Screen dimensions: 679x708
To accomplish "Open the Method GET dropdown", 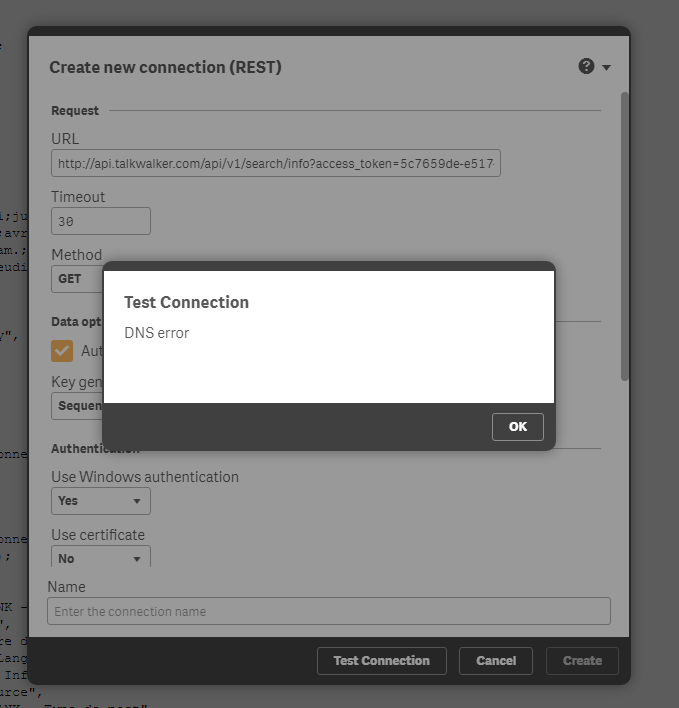I will click(77, 279).
